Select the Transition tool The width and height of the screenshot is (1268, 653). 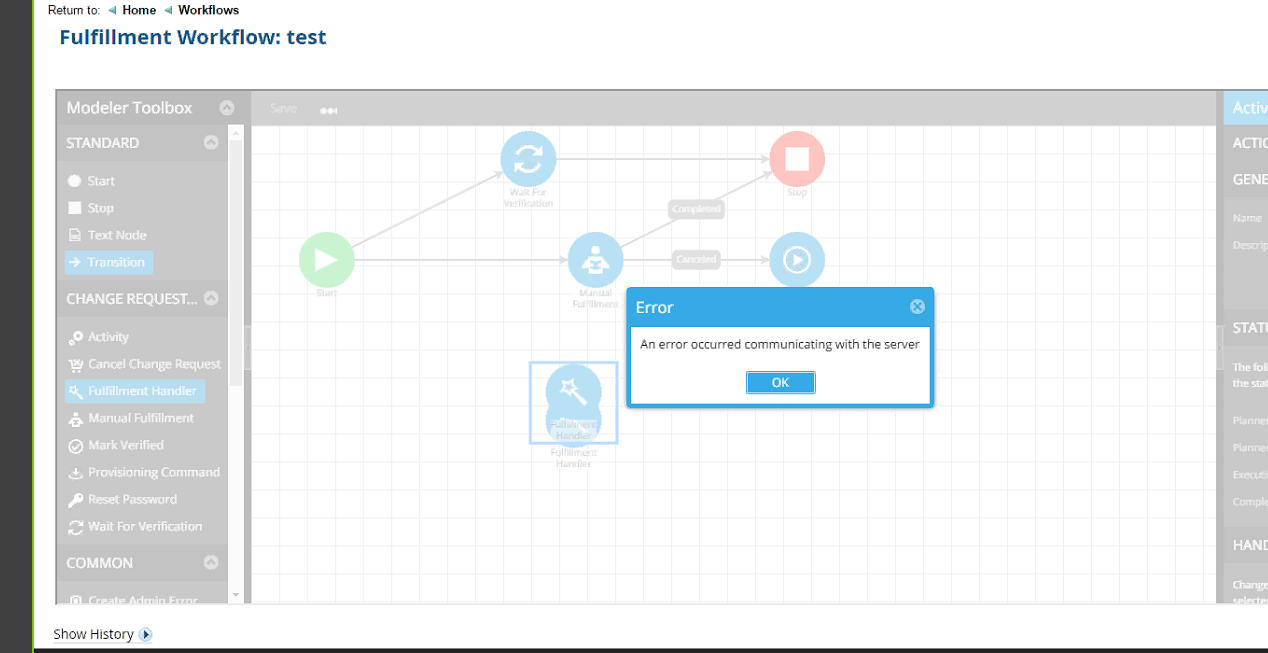(x=108, y=261)
